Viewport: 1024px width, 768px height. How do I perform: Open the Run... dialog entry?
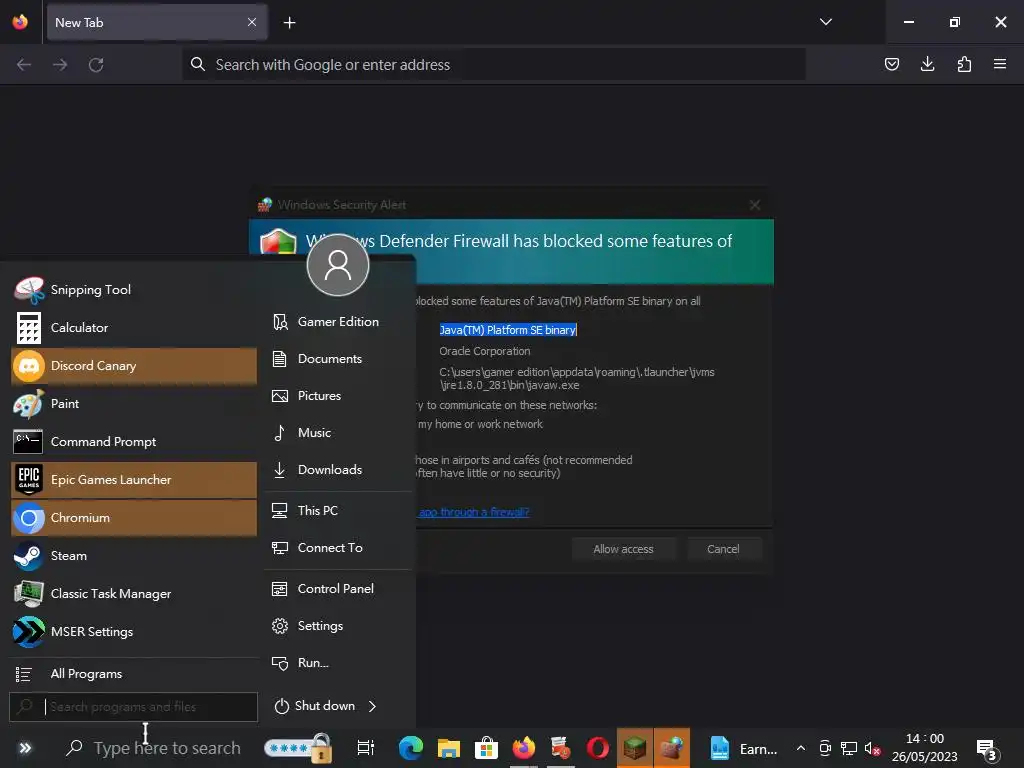pos(338,663)
